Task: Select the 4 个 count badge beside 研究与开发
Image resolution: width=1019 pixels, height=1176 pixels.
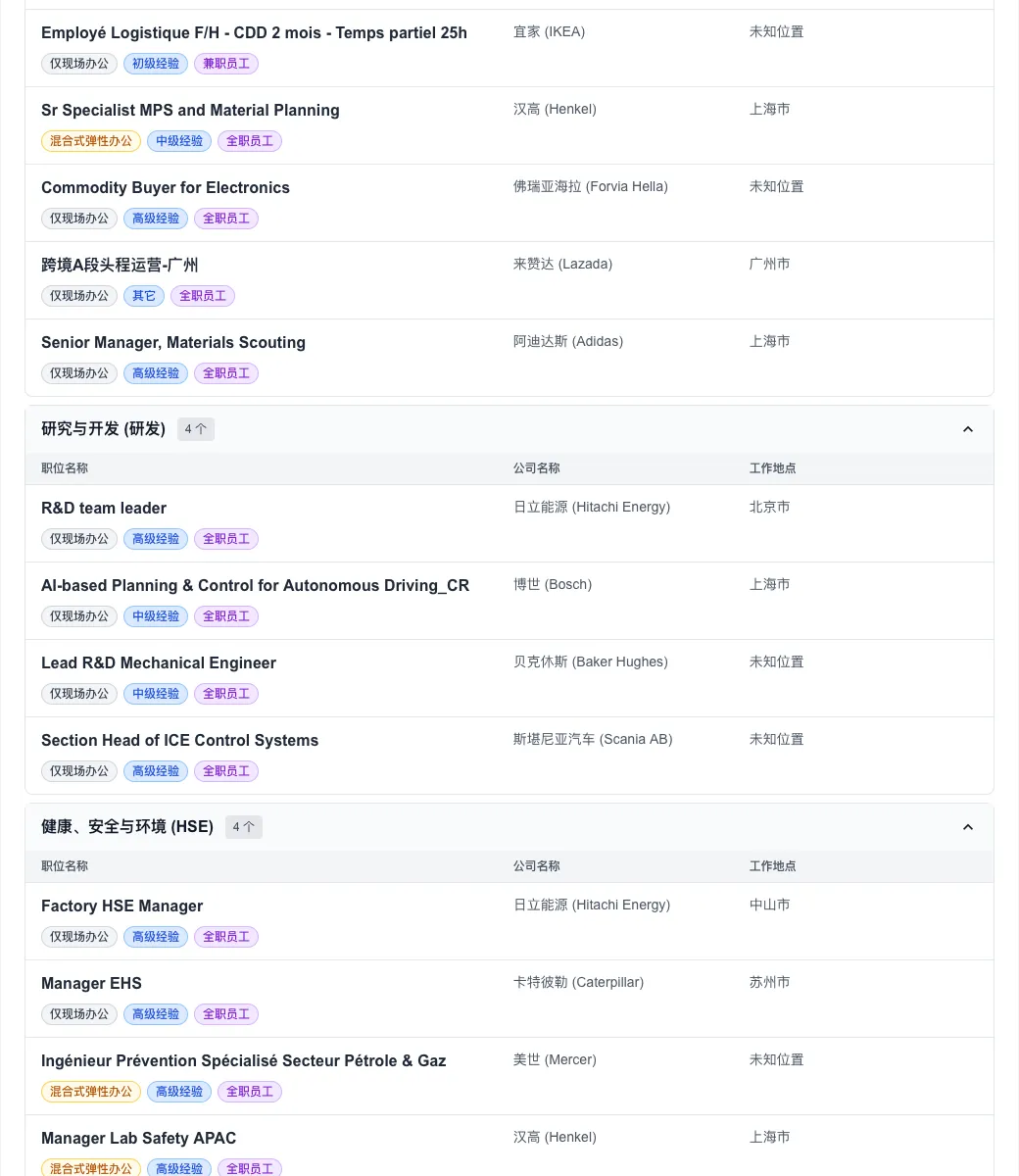Action: 196,429
